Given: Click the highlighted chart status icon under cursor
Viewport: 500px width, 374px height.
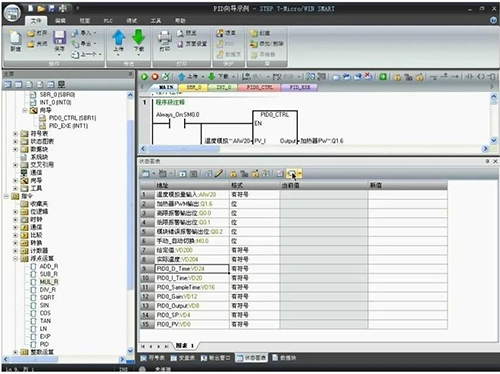Looking at the screenshot, I should click(x=292, y=173).
